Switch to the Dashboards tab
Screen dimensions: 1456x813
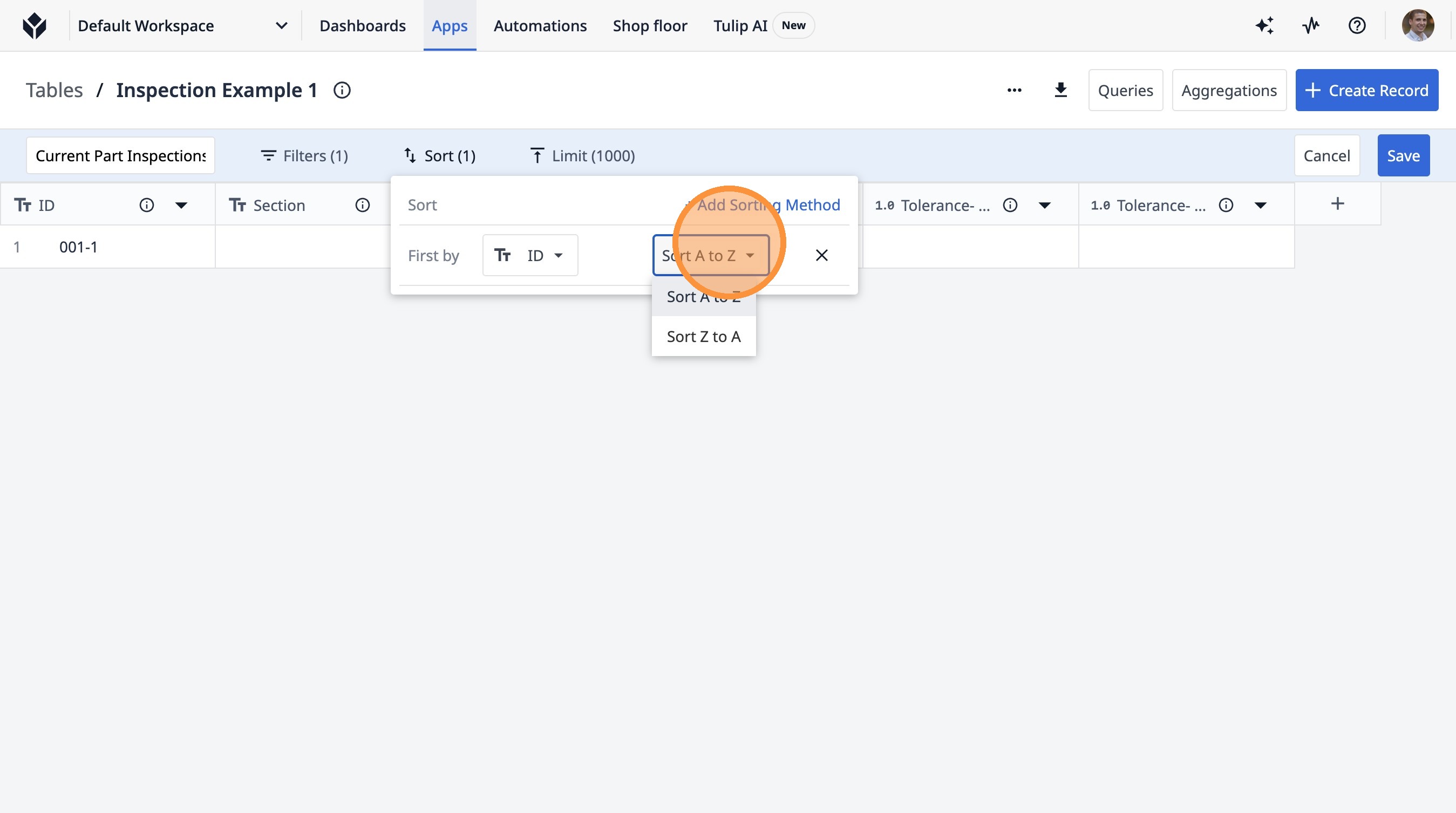362,25
